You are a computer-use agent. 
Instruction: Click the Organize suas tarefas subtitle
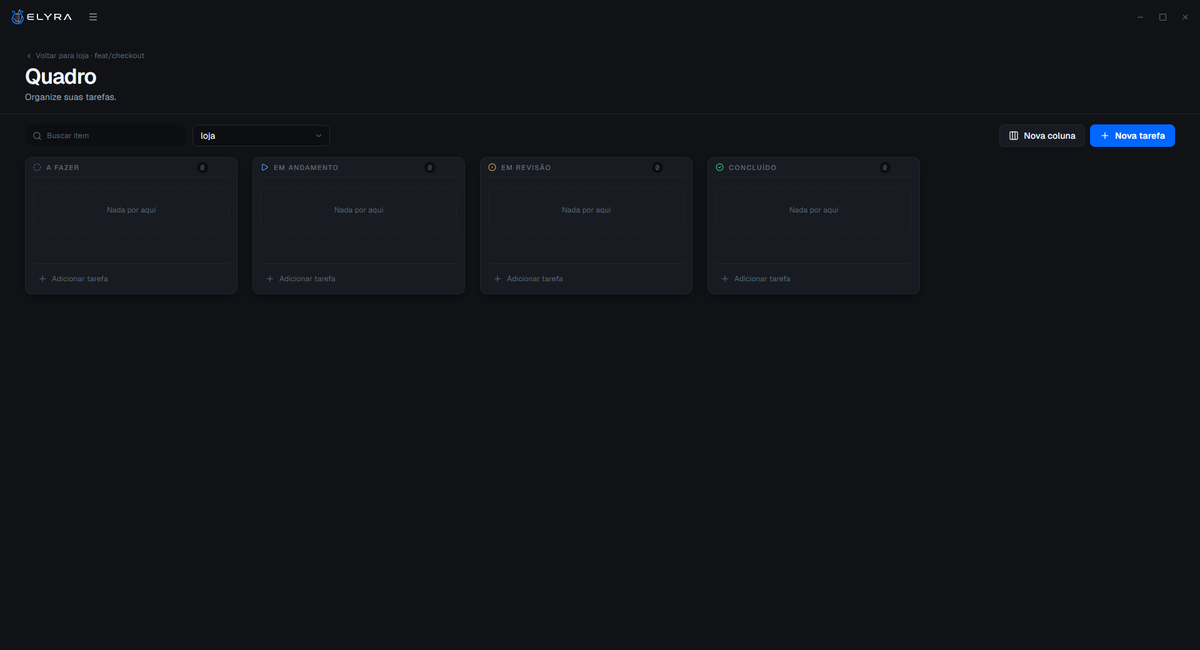(70, 97)
